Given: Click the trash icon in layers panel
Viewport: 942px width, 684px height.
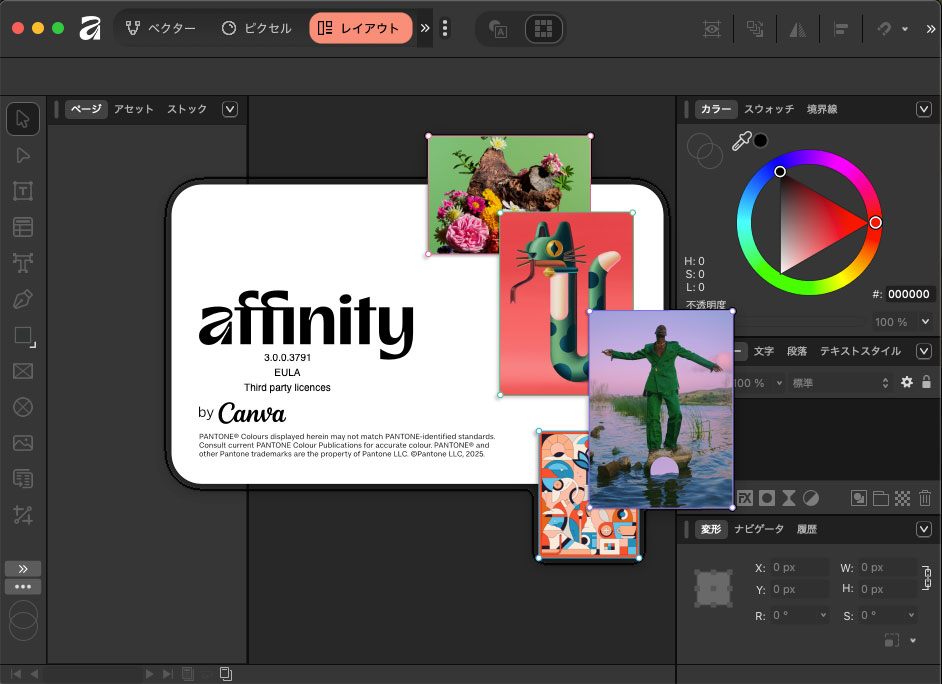Looking at the screenshot, I should click(x=925, y=498).
